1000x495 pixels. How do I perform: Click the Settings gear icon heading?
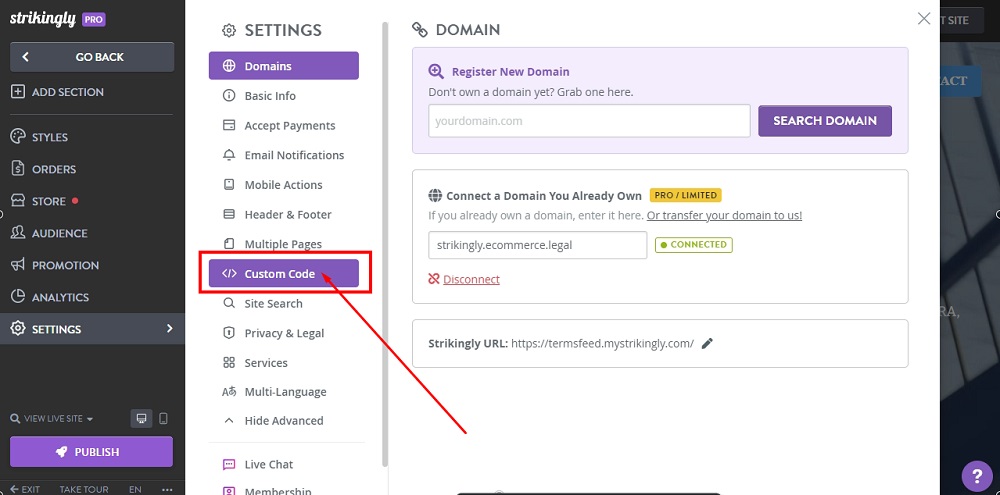[228, 30]
